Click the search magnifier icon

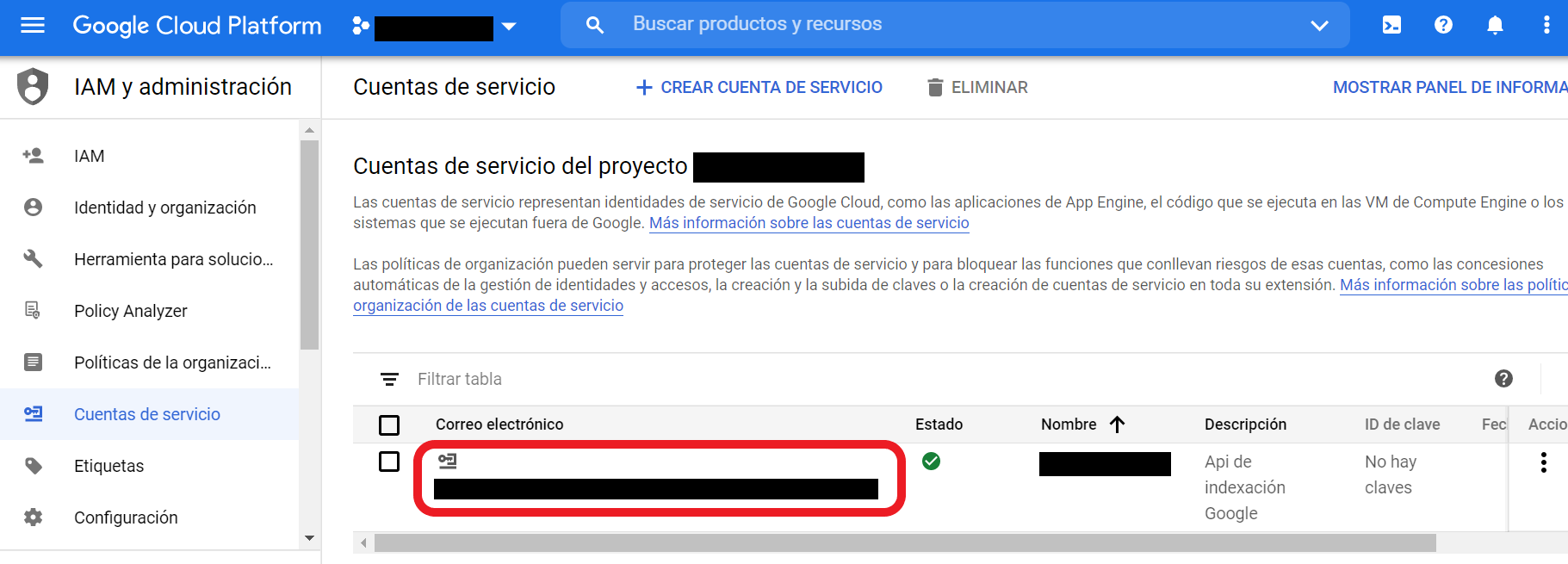tap(594, 25)
